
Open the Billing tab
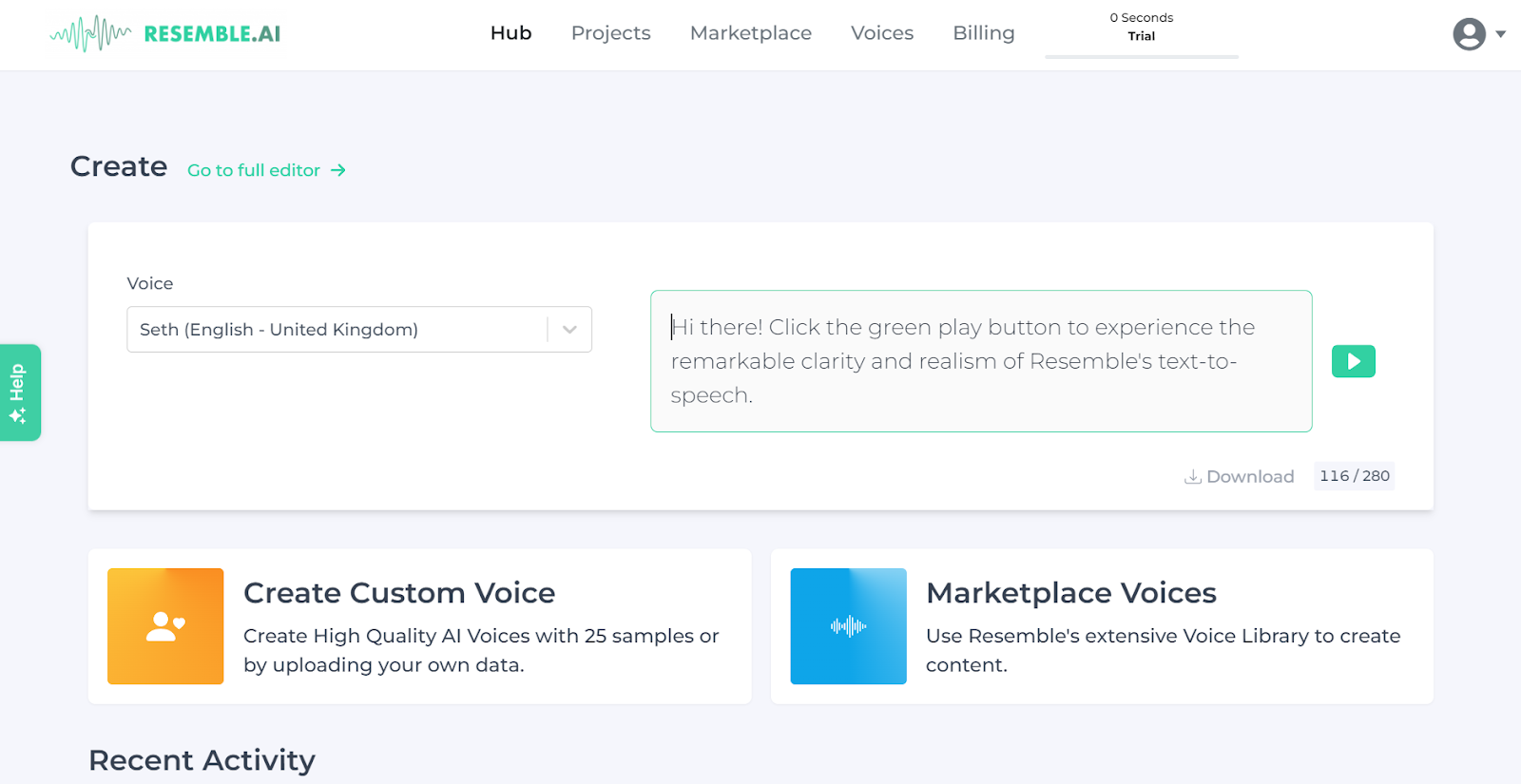coord(983,33)
